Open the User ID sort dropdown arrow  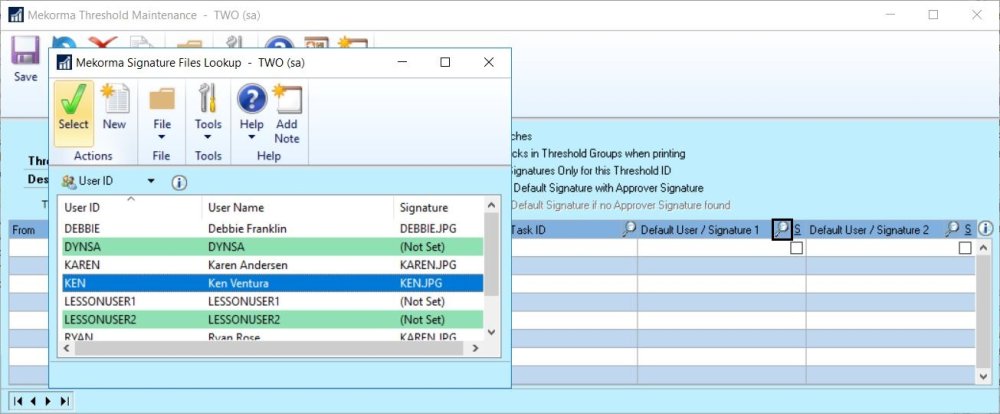(151, 182)
